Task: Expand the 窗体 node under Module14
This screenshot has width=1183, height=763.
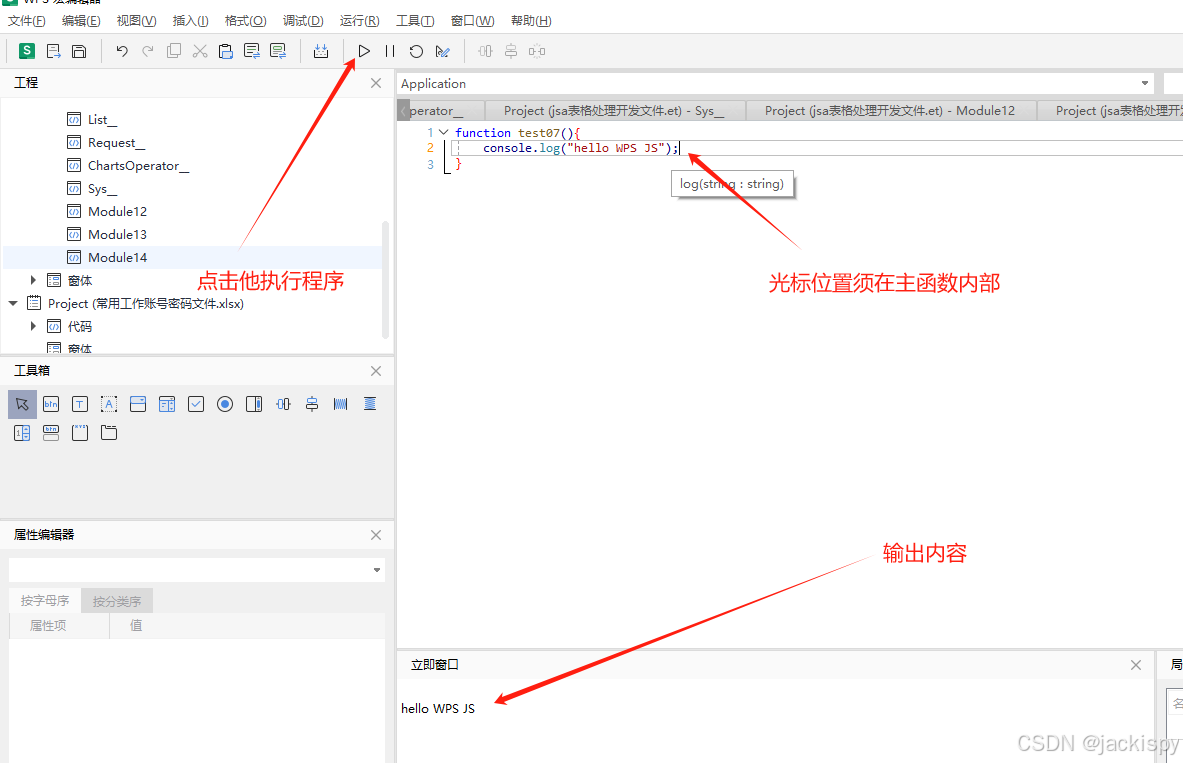Action: pyautogui.click(x=33, y=280)
